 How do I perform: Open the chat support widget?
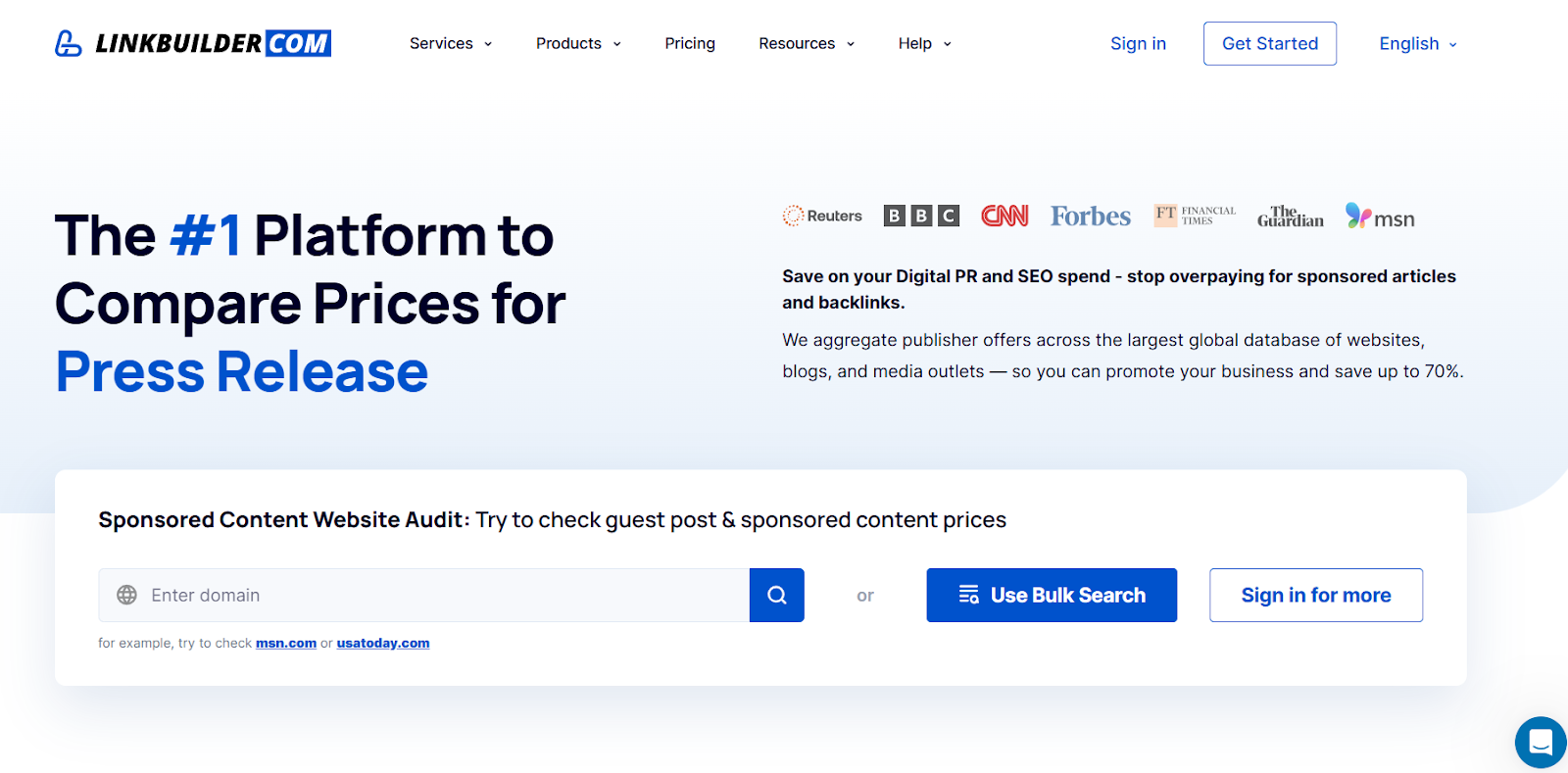[1541, 743]
